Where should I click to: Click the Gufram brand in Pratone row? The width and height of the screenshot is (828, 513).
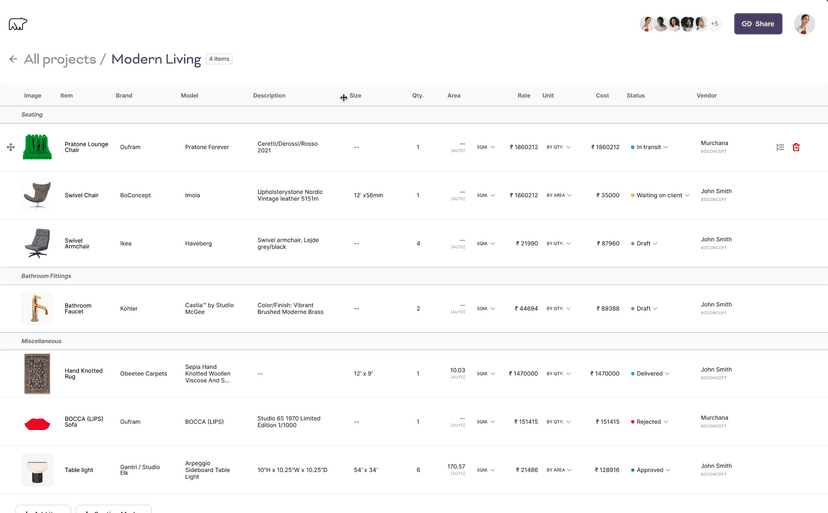tap(130, 147)
